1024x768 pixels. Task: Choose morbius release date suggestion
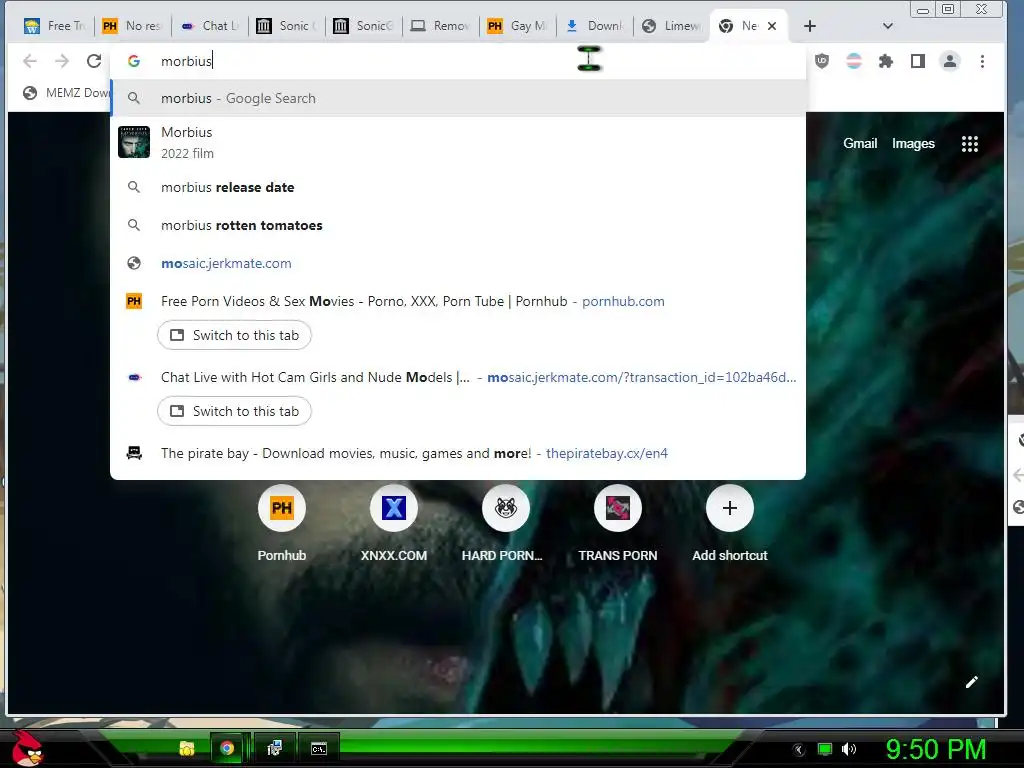pos(458,187)
